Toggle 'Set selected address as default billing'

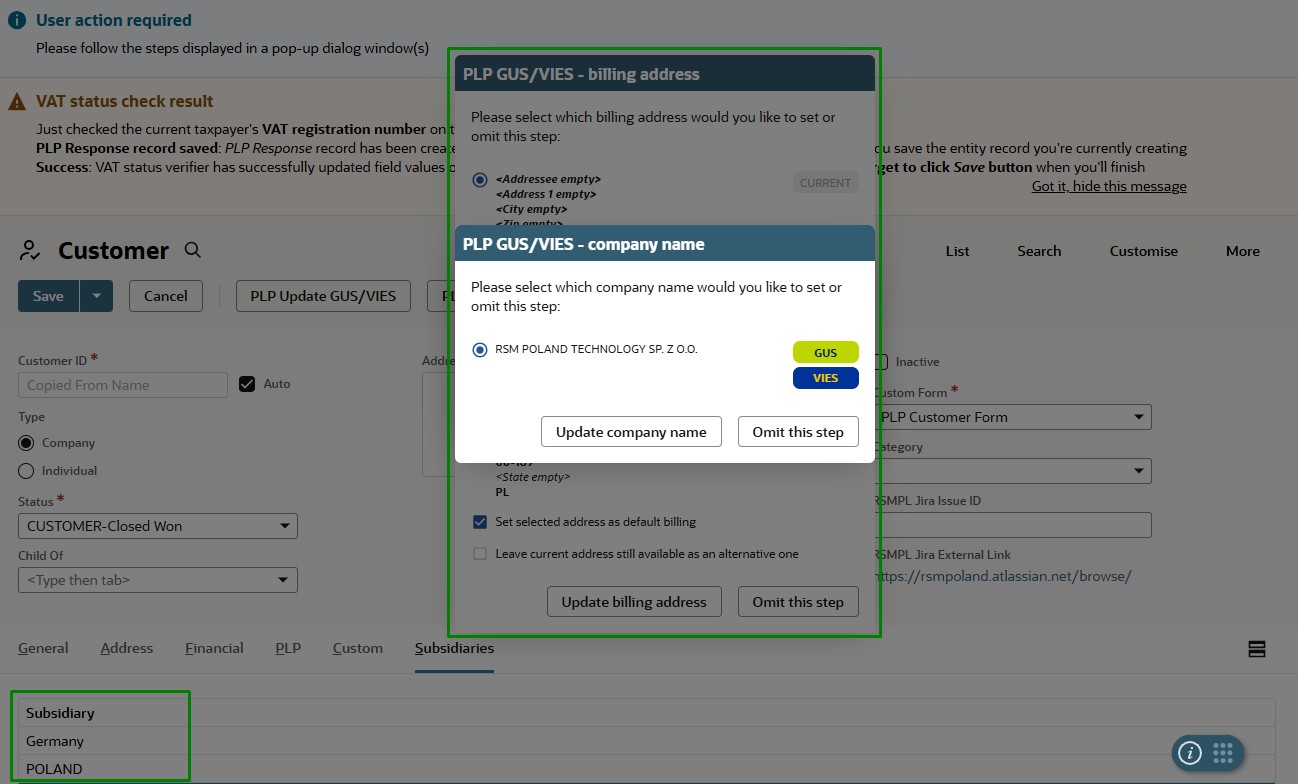480,522
